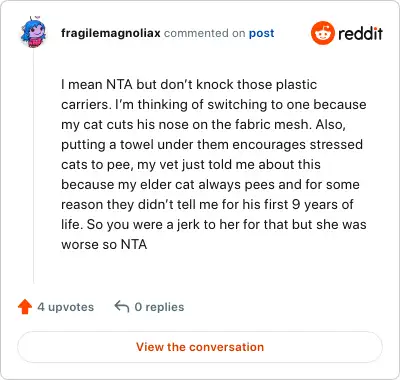
Task: Click the '0 replies' label
Action: [159, 307]
